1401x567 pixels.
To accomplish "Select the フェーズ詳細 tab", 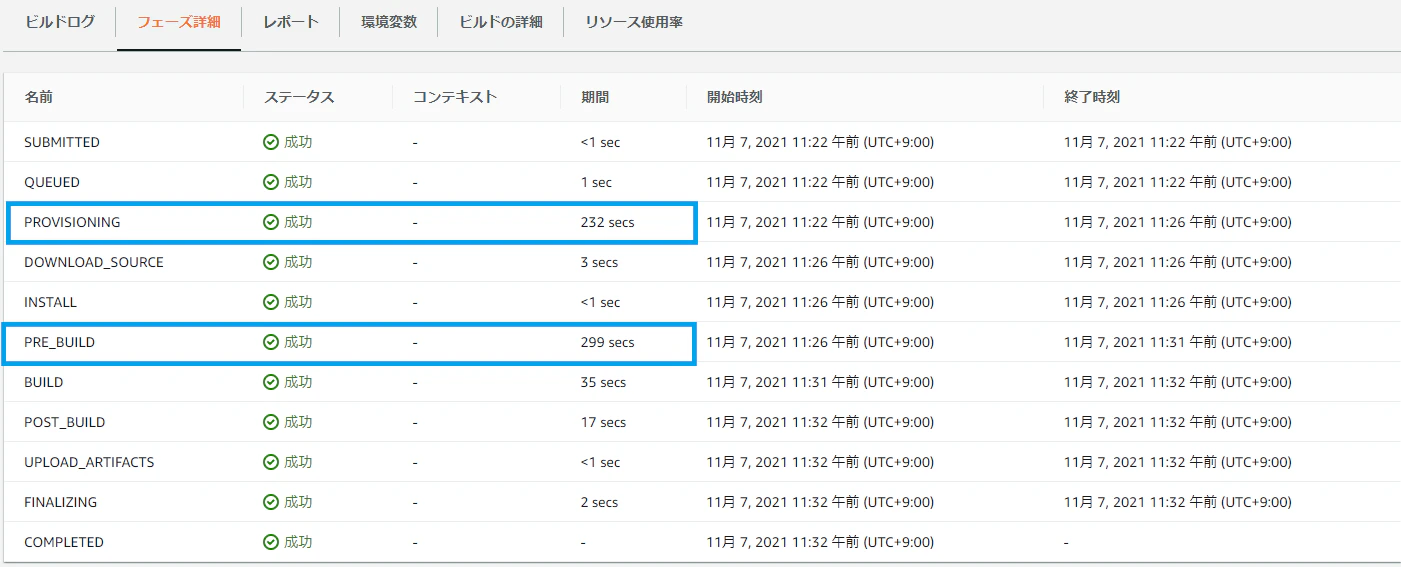I will [179, 22].
